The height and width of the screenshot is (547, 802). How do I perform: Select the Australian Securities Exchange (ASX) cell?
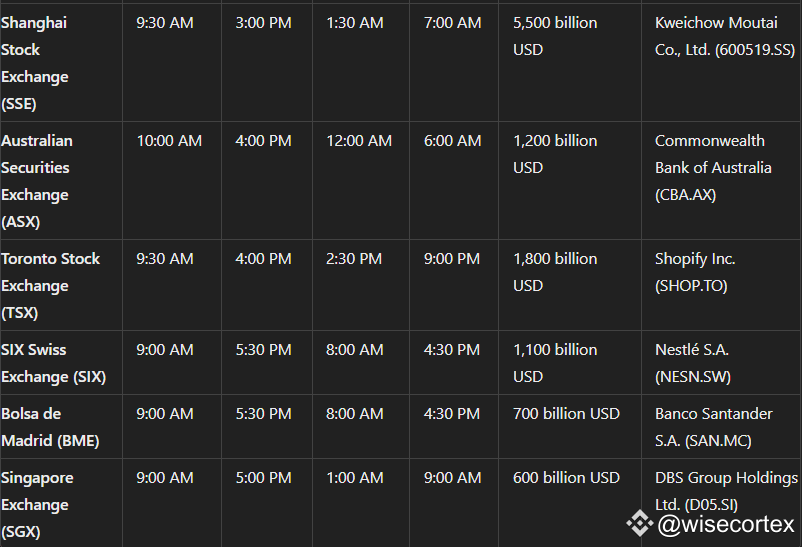click(x=61, y=181)
